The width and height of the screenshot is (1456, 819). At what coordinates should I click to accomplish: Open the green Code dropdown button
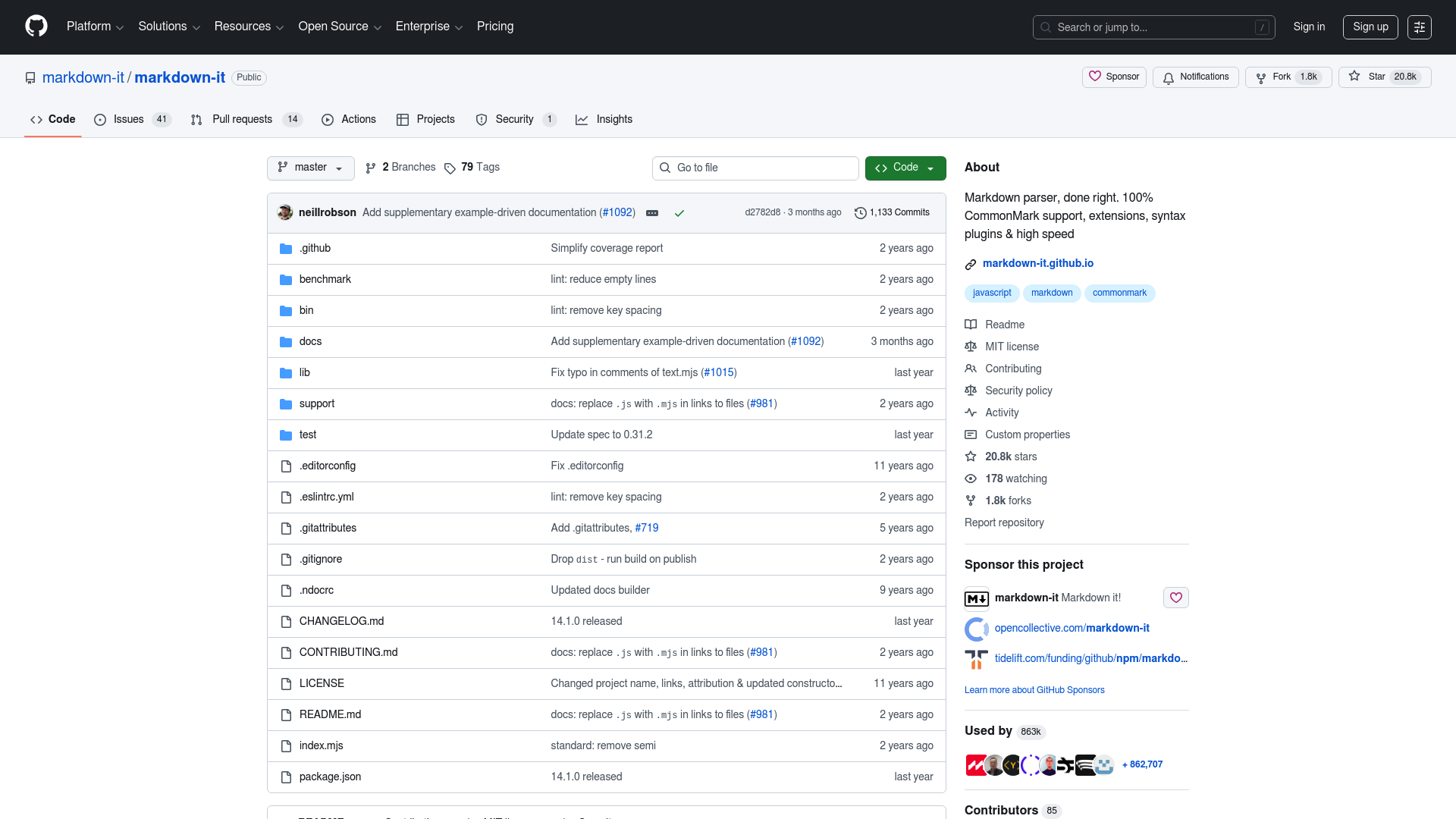pos(905,168)
